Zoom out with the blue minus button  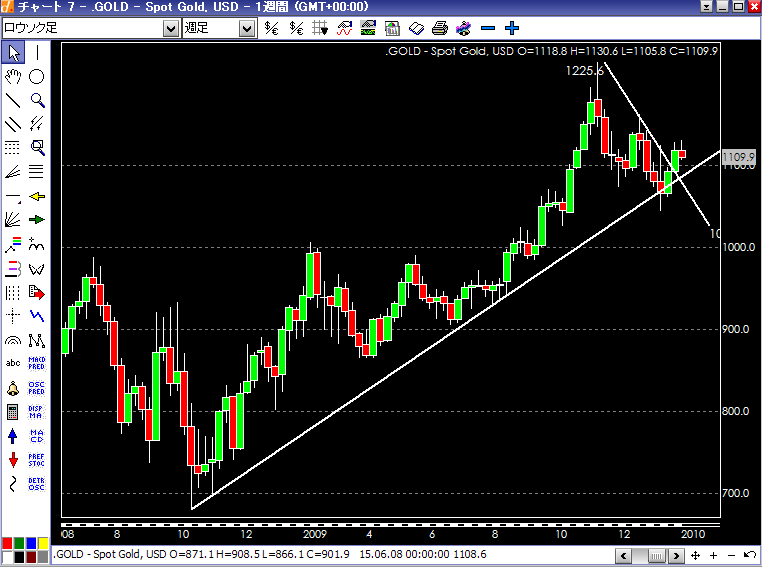pos(488,29)
